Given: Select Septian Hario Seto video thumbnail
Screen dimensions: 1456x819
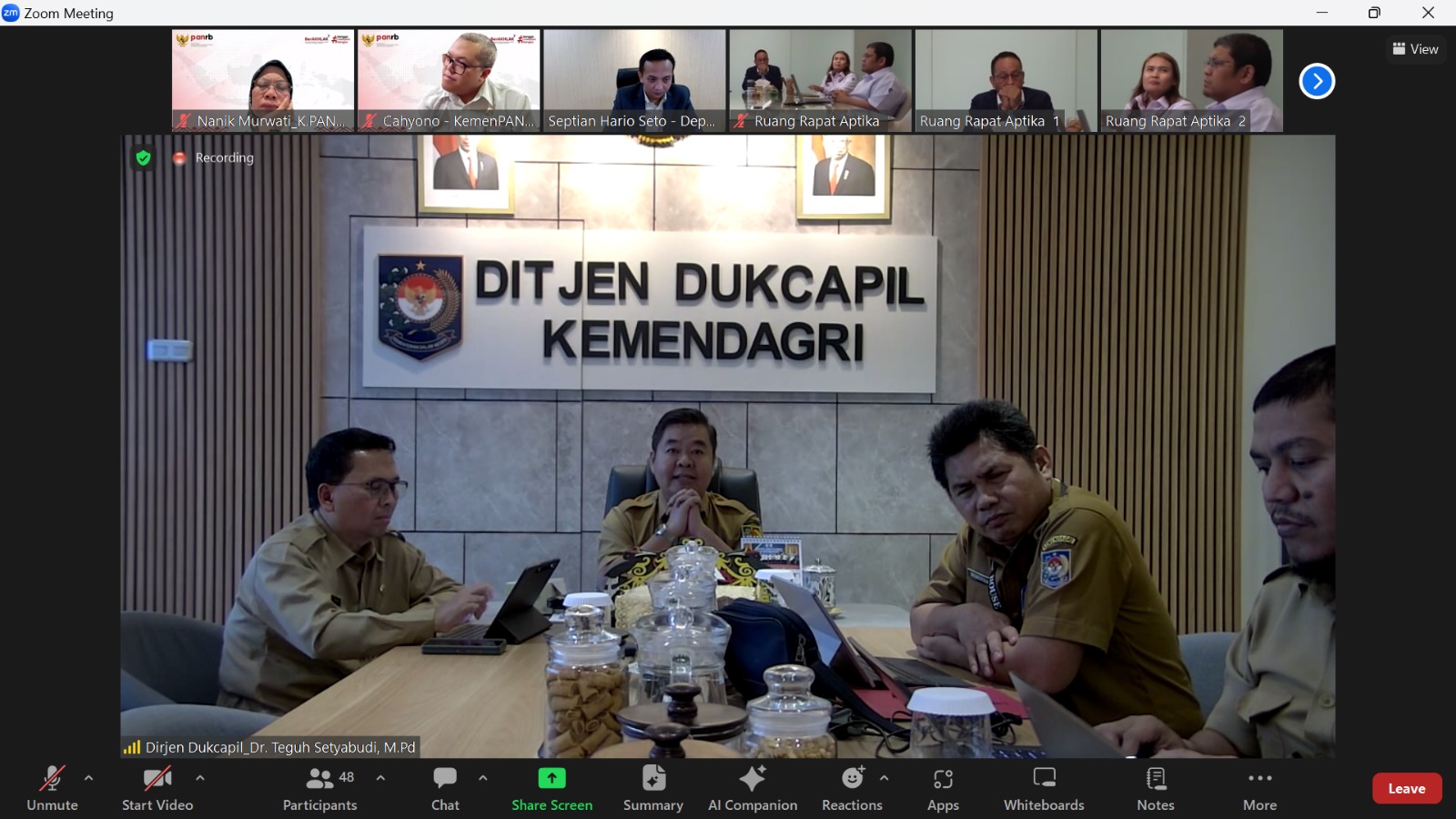Looking at the screenshot, I should pyautogui.click(x=634, y=81).
